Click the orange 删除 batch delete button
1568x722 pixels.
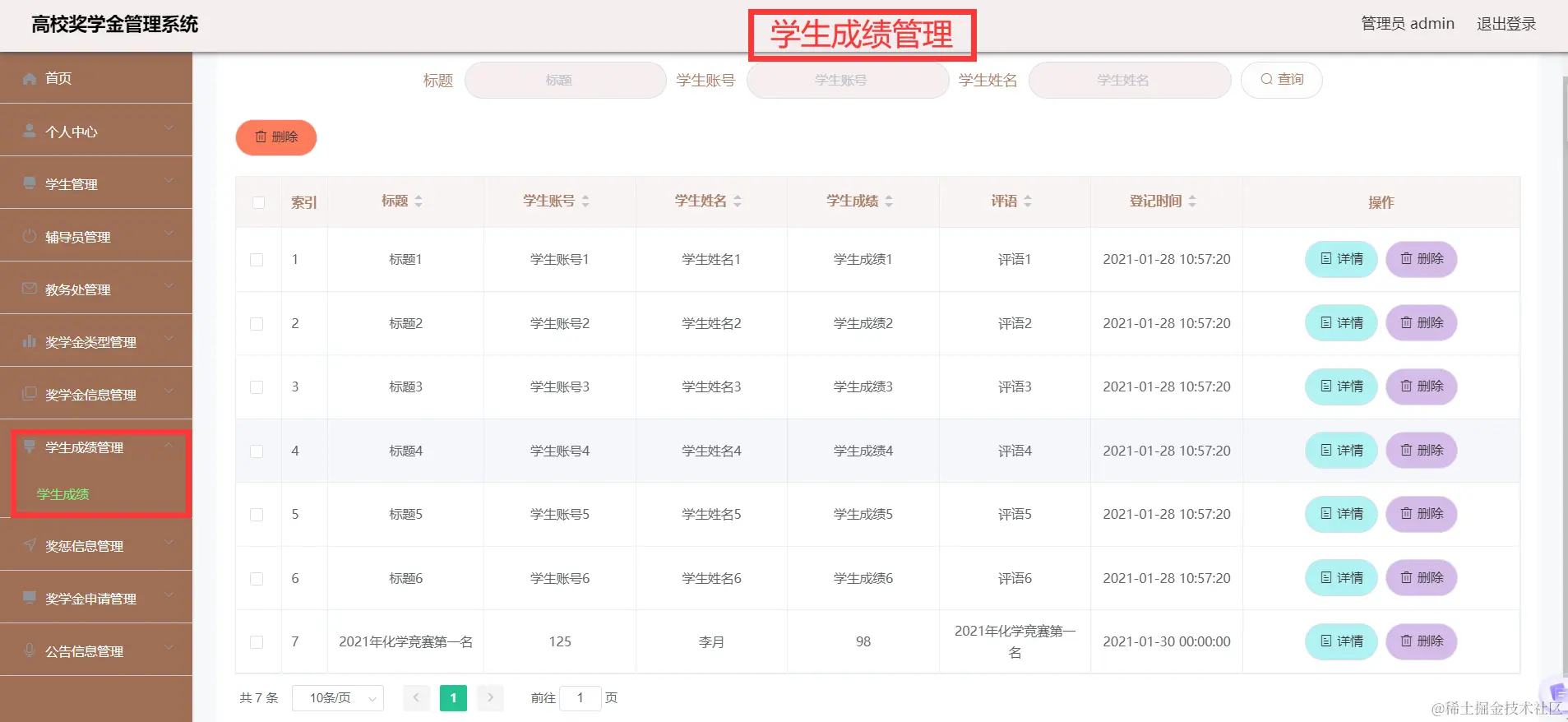pos(276,137)
